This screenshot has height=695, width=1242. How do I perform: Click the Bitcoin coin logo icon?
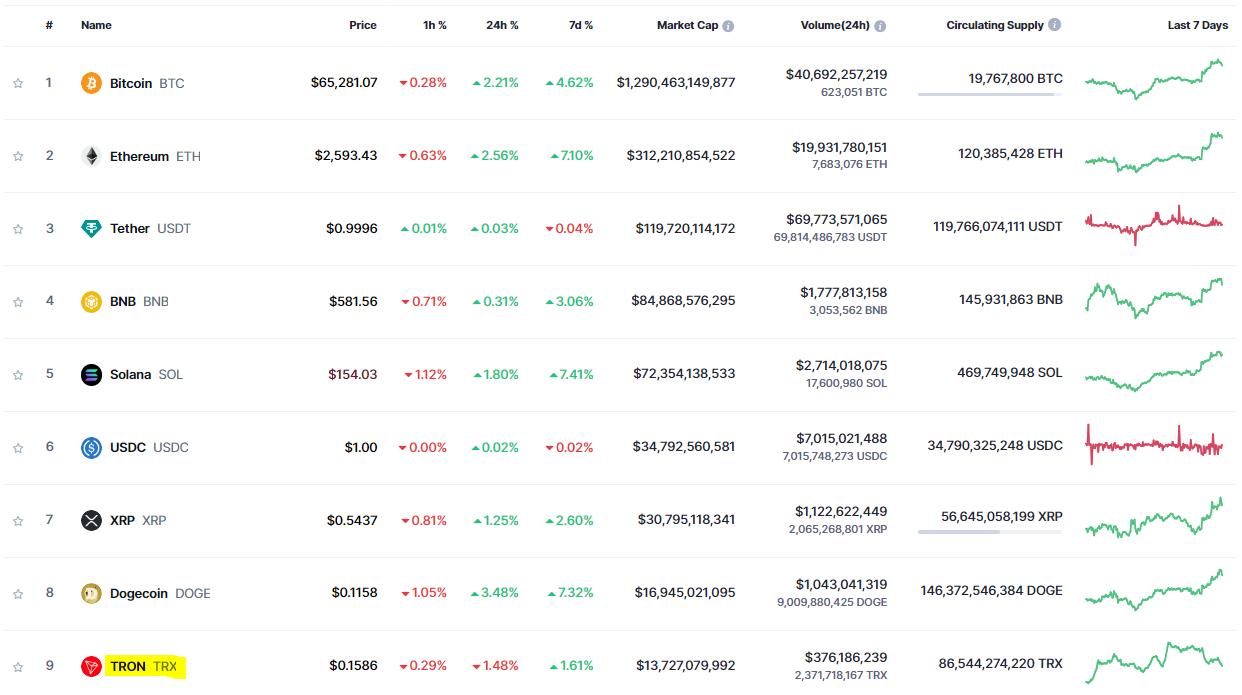pos(91,83)
